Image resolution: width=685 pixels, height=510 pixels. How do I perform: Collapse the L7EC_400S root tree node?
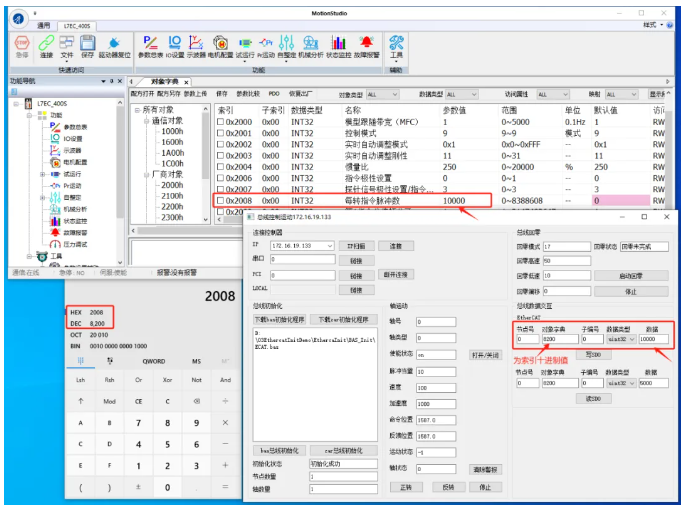click(x=17, y=104)
